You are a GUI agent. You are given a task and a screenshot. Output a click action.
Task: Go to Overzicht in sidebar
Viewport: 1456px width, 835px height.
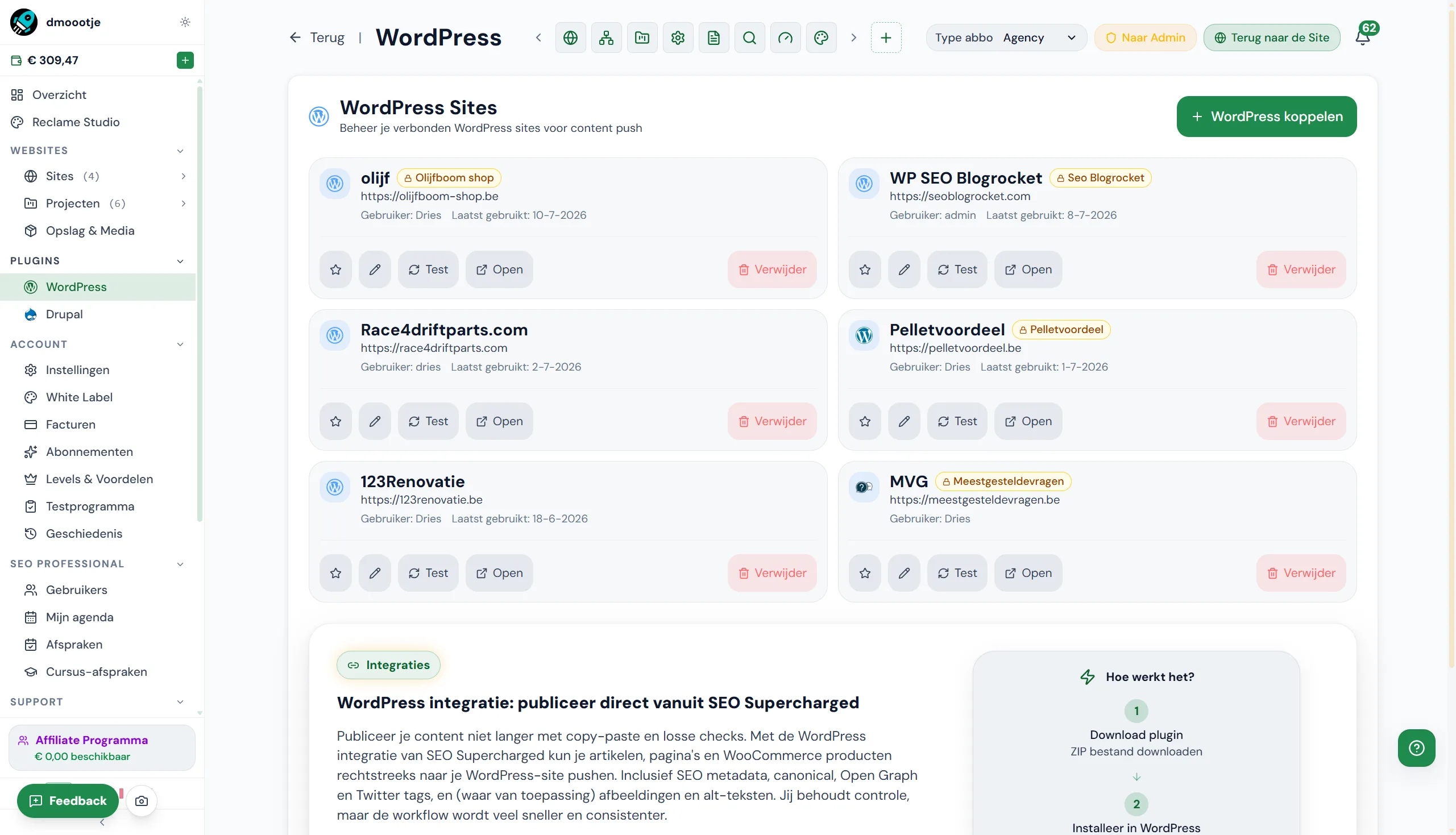tap(97, 94)
